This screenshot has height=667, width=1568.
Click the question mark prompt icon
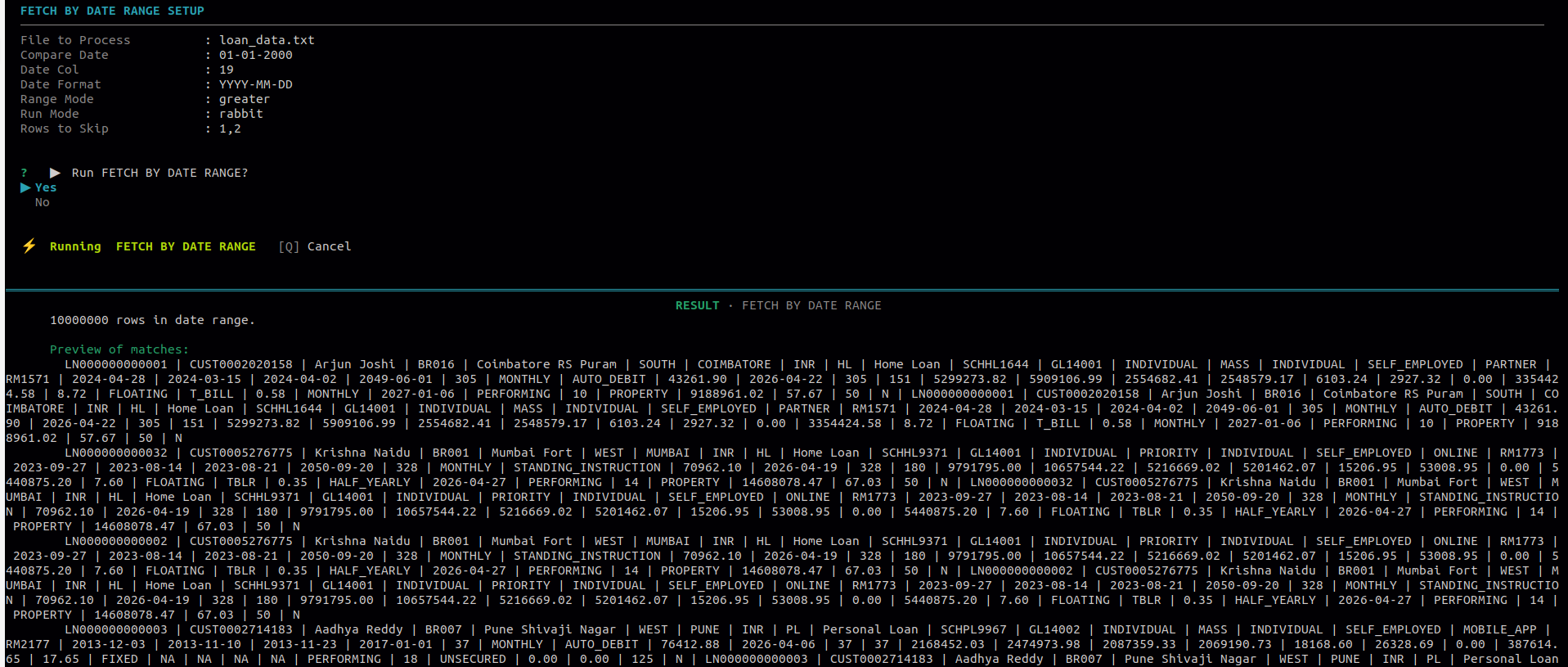pos(24,173)
